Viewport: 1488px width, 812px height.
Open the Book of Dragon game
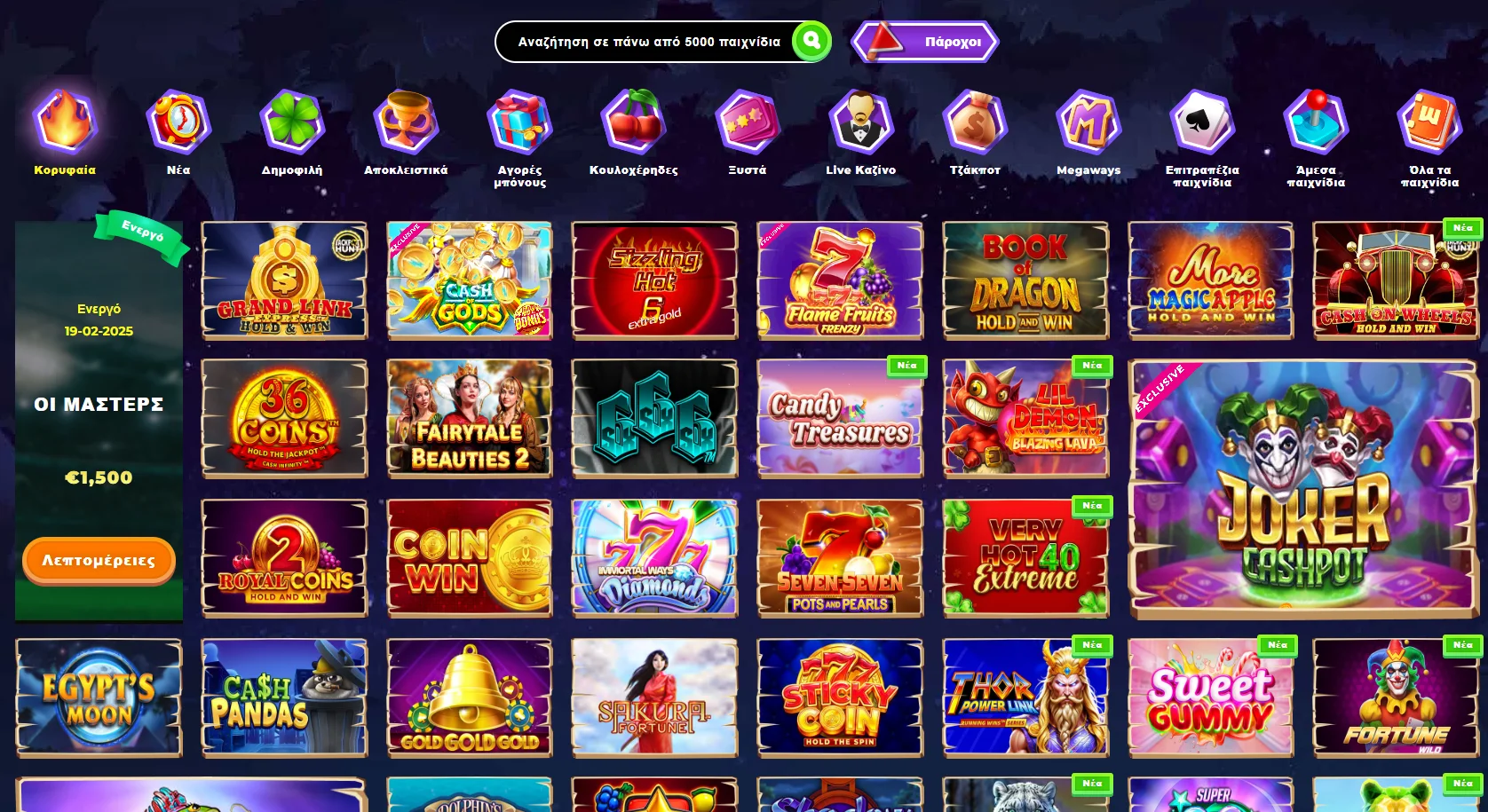[x=1025, y=280]
